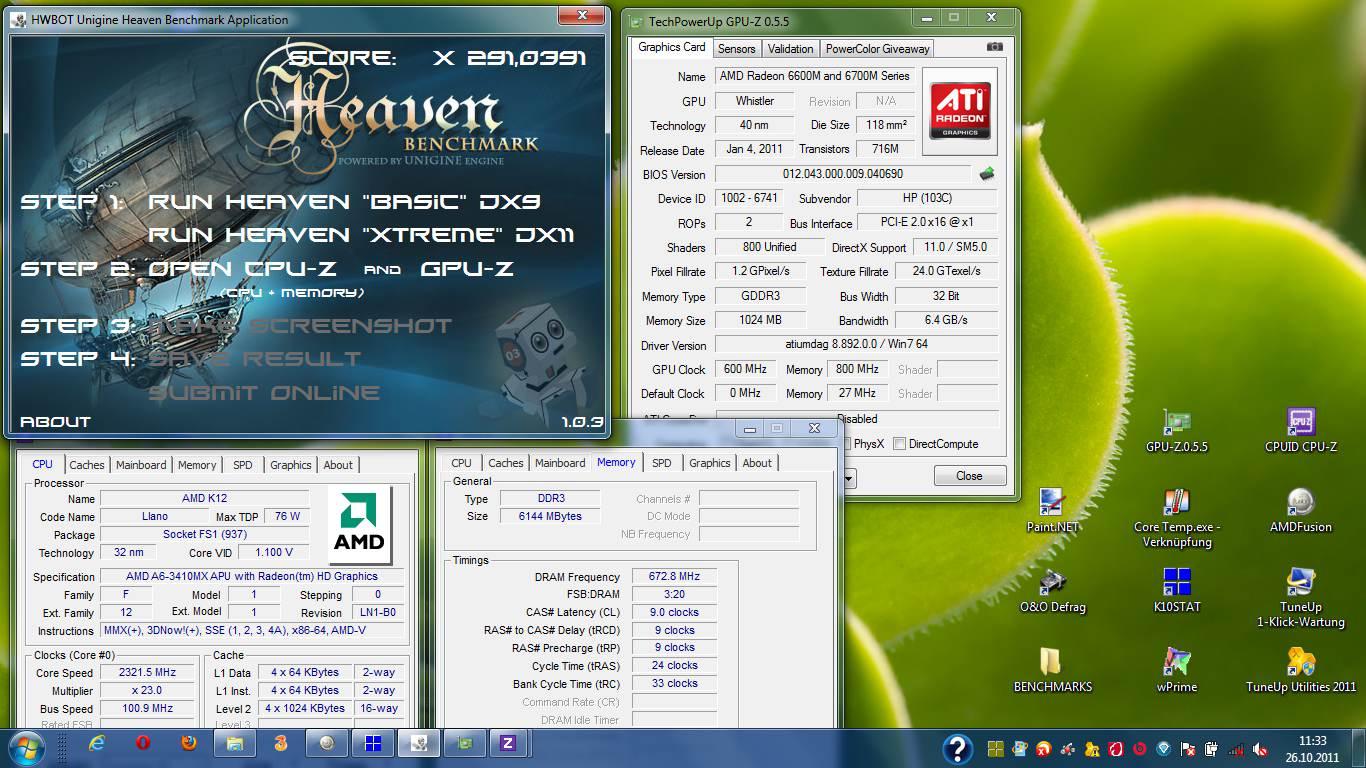
Task: Open the CPUID CPU-Z desktop shortcut
Action: coord(1300,431)
